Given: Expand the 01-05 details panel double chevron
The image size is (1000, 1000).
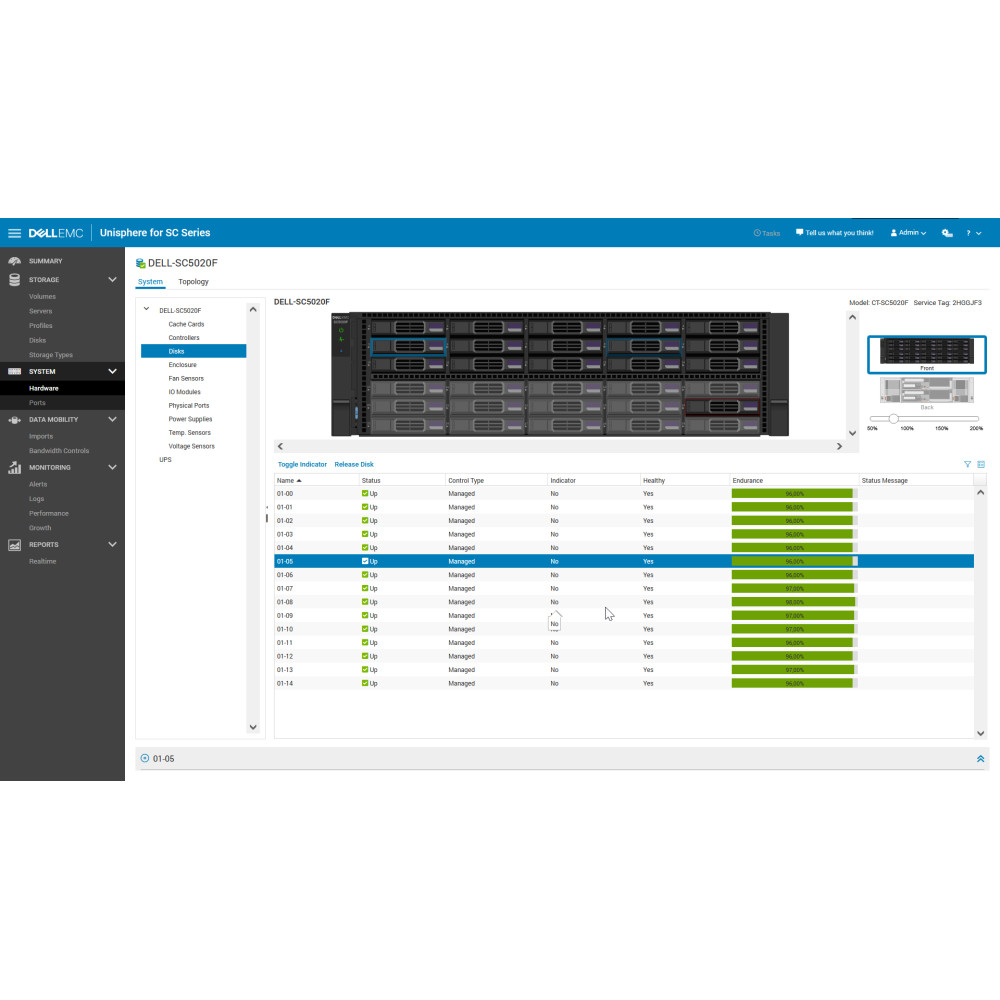Looking at the screenshot, I should [980, 759].
